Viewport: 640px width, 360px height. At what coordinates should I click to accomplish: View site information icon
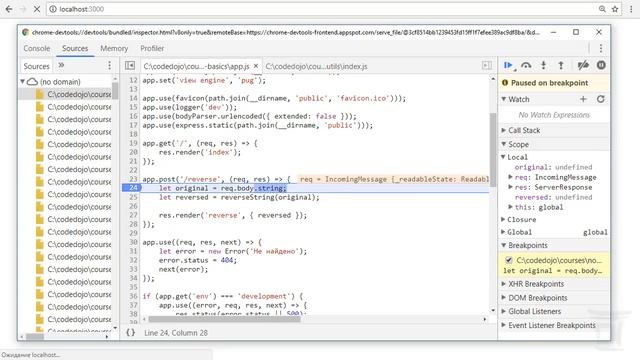coord(53,9)
